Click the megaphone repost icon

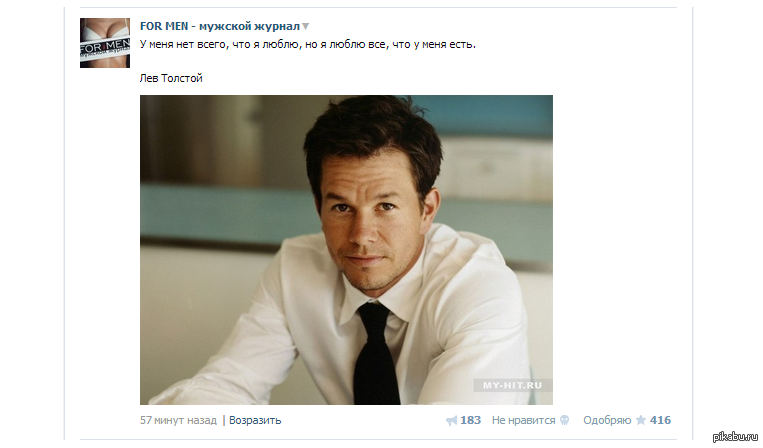[452, 421]
